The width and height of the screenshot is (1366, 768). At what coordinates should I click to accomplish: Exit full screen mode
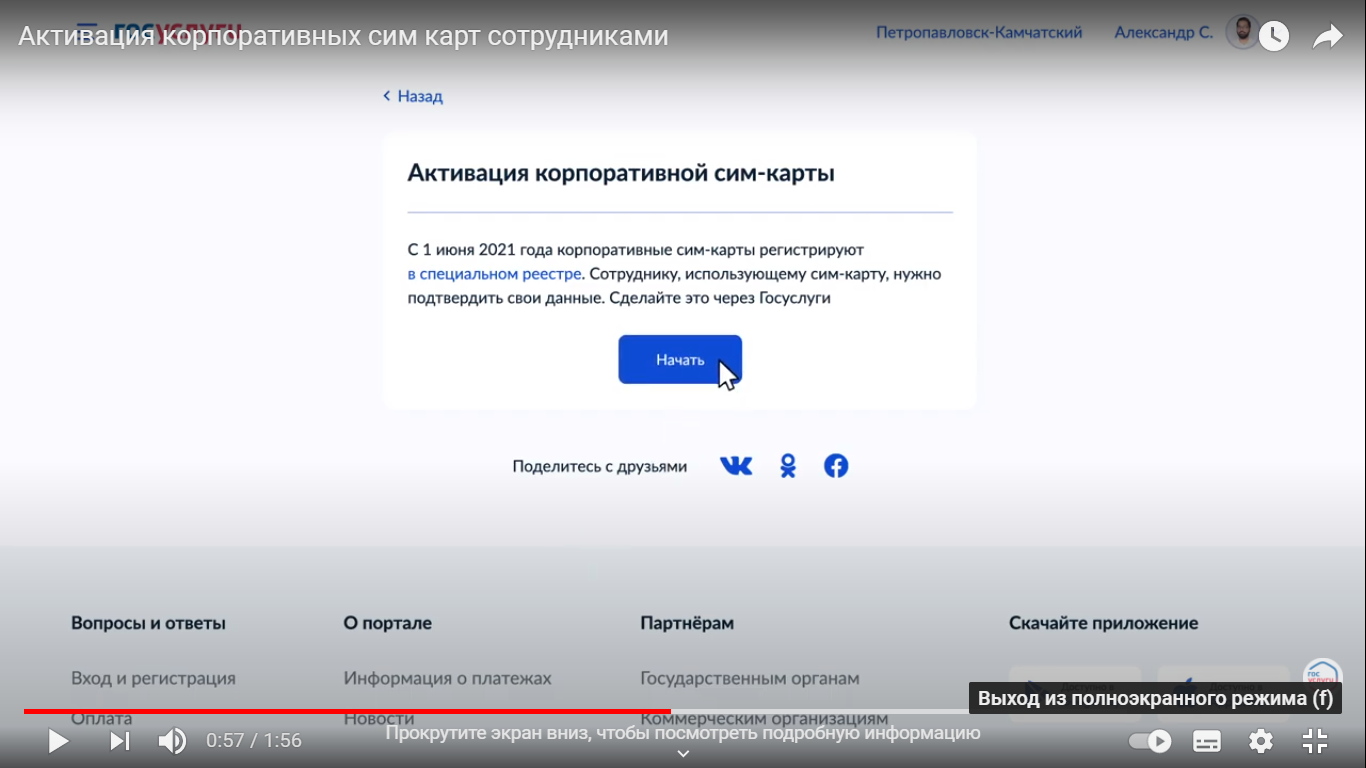(1315, 741)
